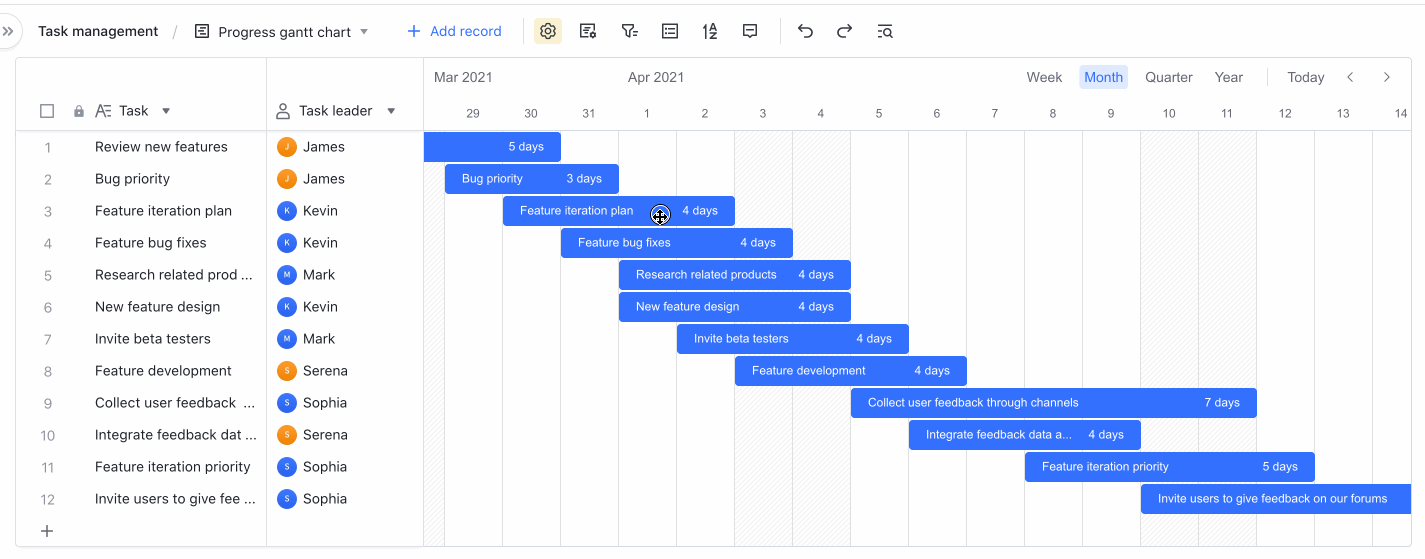The image size is (1425, 559).
Task: Open the sort records icon
Action: pyautogui.click(x=710, y=31)
